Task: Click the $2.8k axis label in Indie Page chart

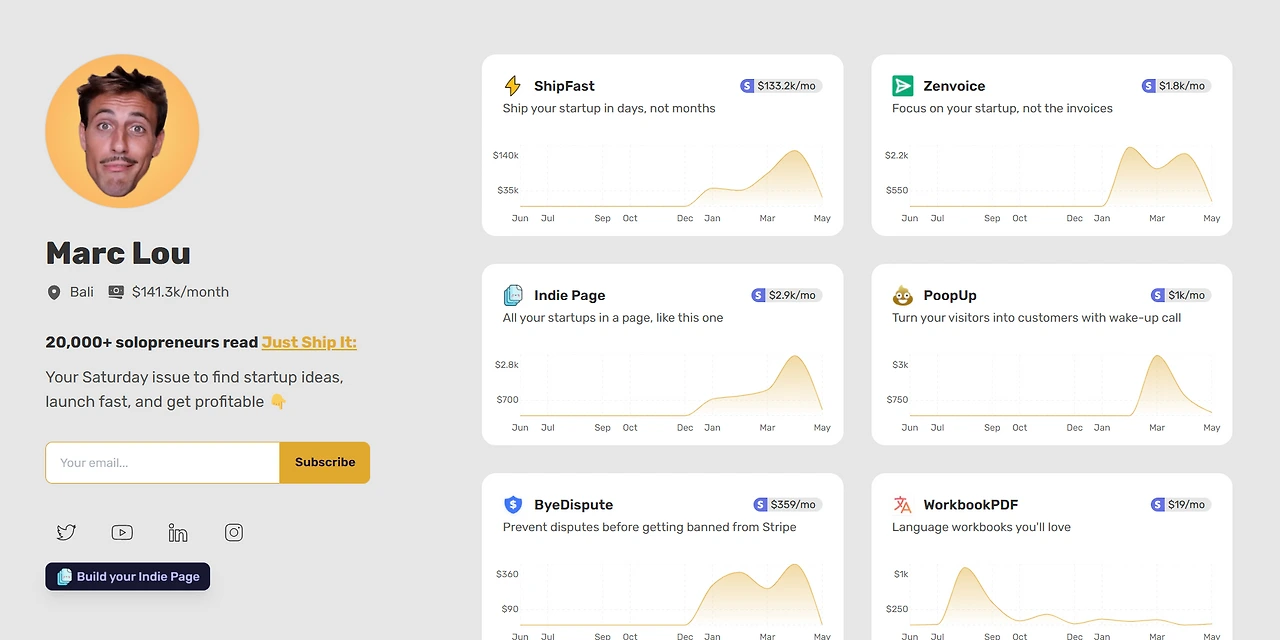Action: pyautogui.click(x=507, y=365)
